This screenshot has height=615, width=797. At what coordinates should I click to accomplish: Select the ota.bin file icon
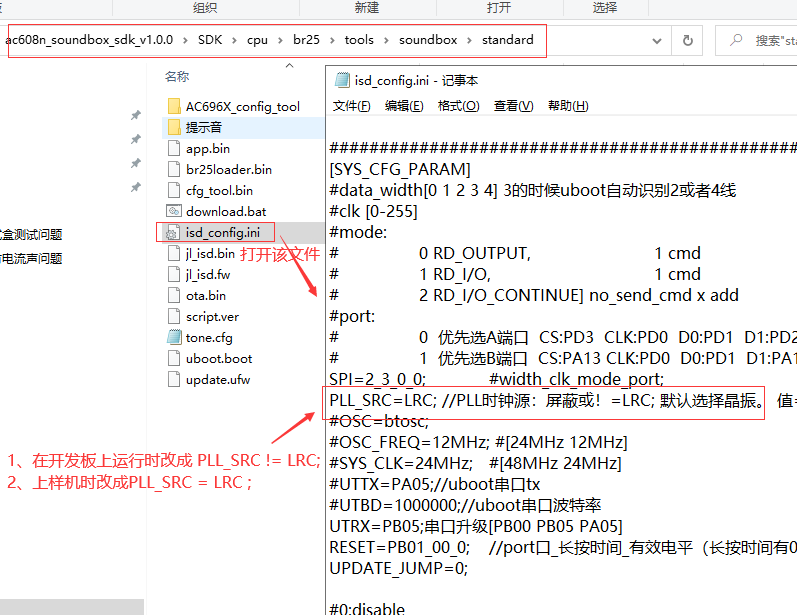coord(174,295)
